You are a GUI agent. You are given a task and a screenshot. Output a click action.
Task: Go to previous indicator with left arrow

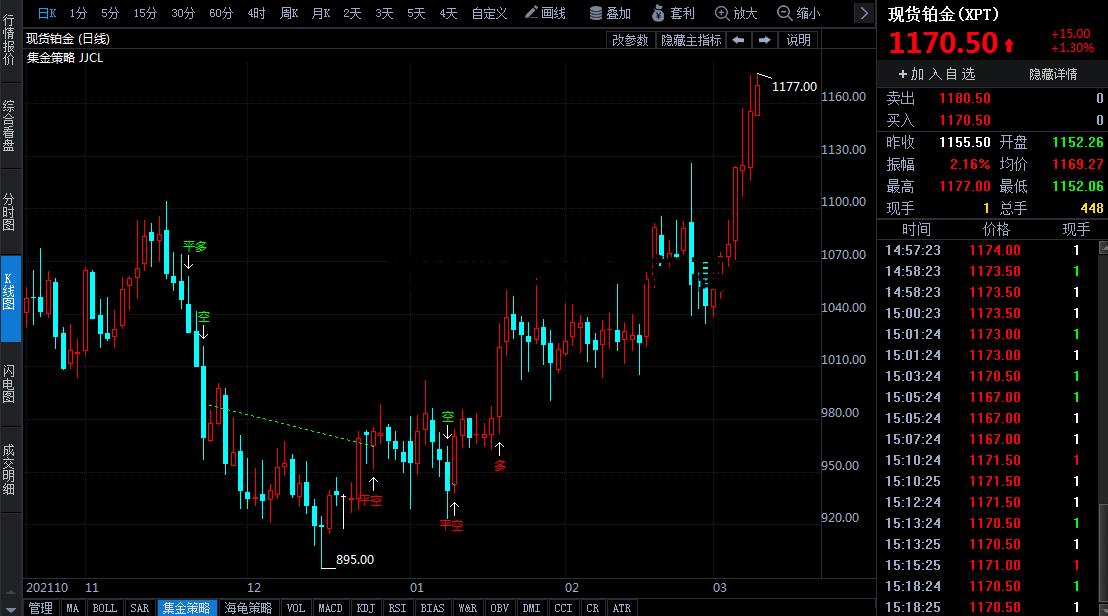click(738, 40)
